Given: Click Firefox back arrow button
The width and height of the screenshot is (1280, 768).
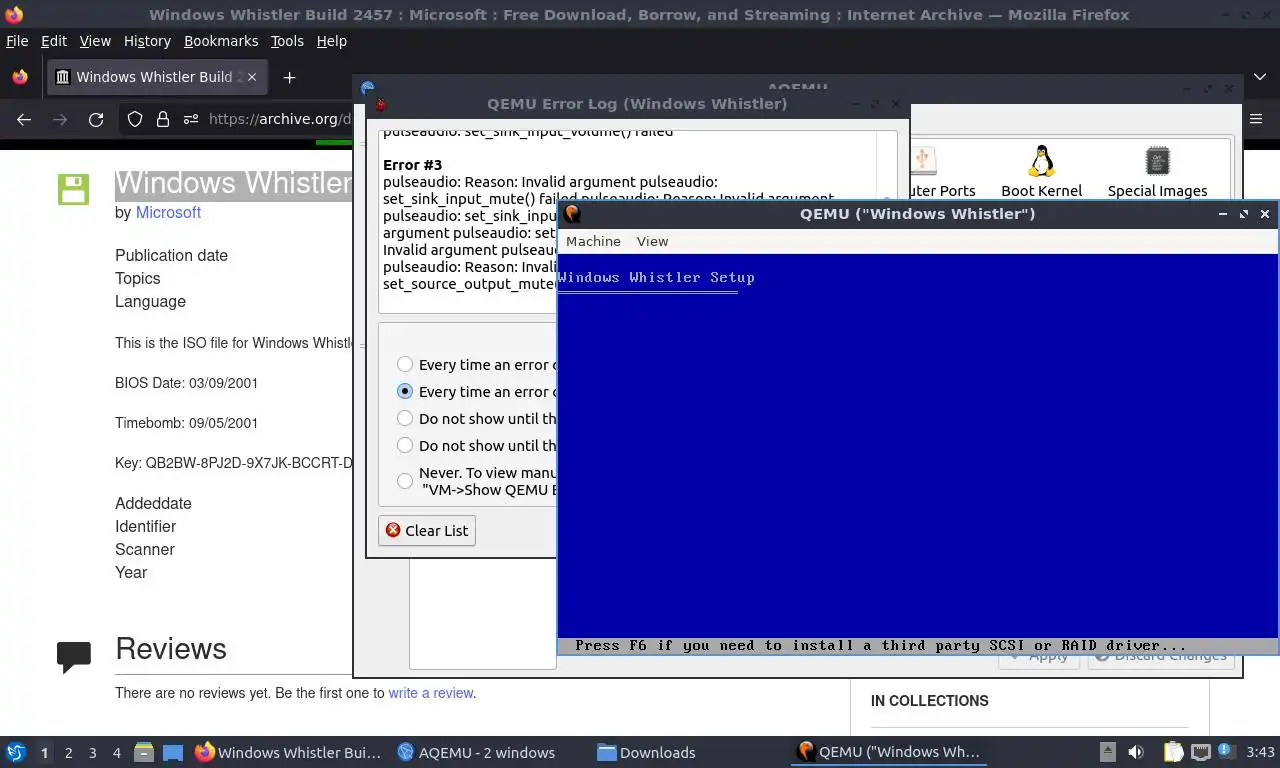Looking at the screenshot, I should [x=24, y=119].
